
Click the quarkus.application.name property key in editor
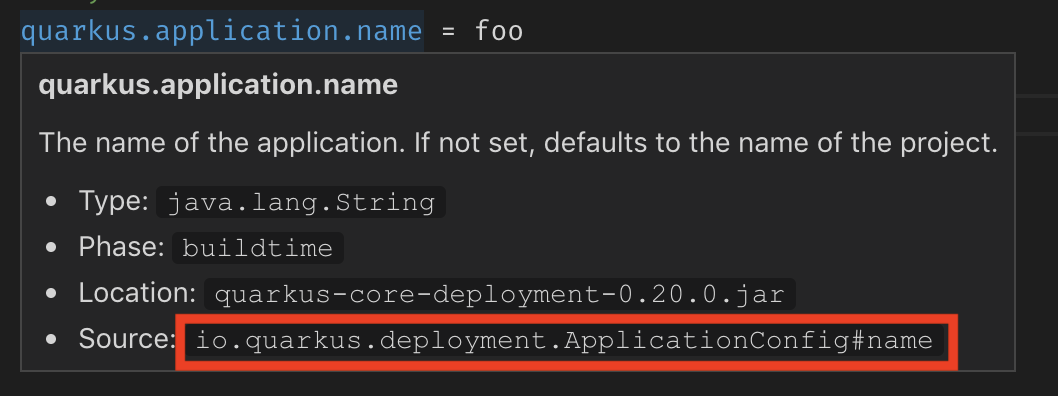click(x=222, y=31)
